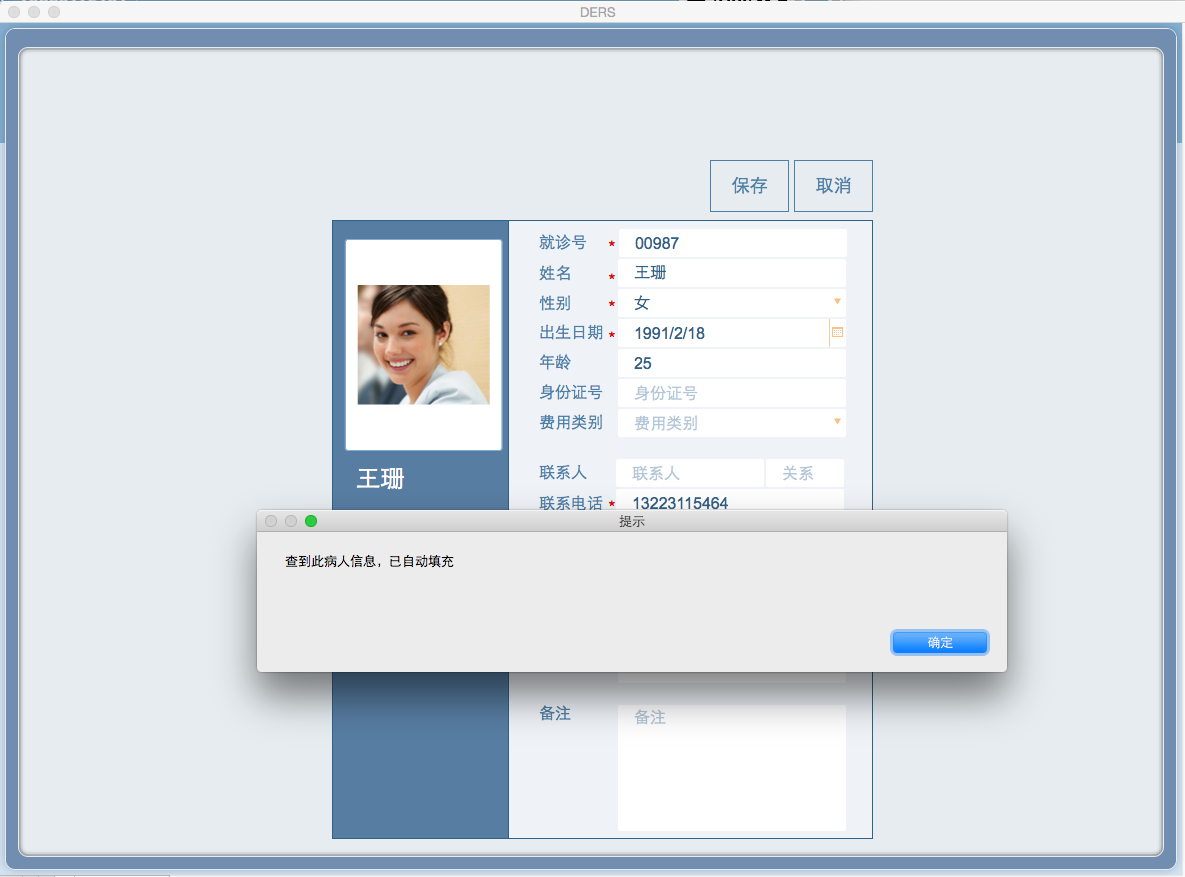
Task: Click the 就诊号 field containing 00987
Action: point(732,243)
